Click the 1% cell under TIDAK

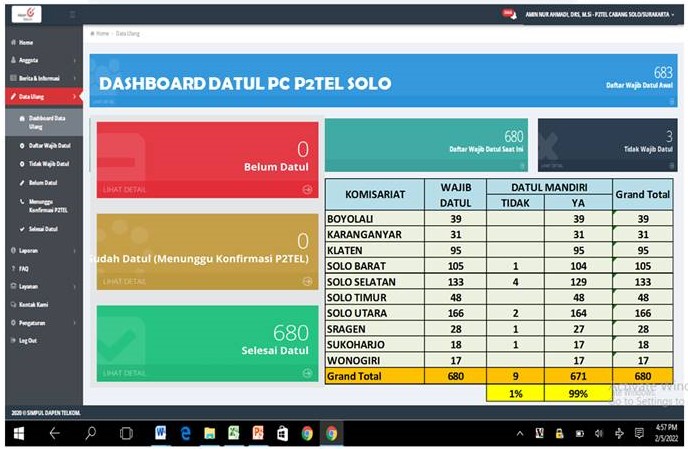pos(516,394)
